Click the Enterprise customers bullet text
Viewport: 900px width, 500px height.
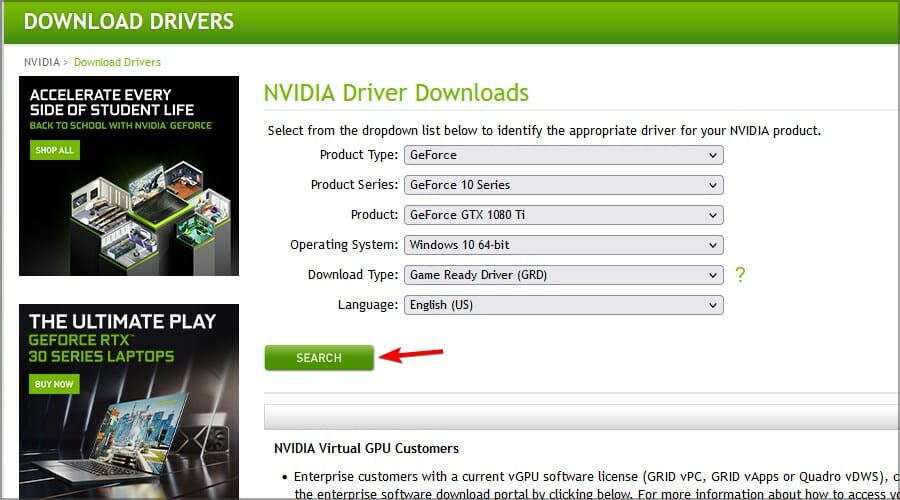tap(596, 485)
